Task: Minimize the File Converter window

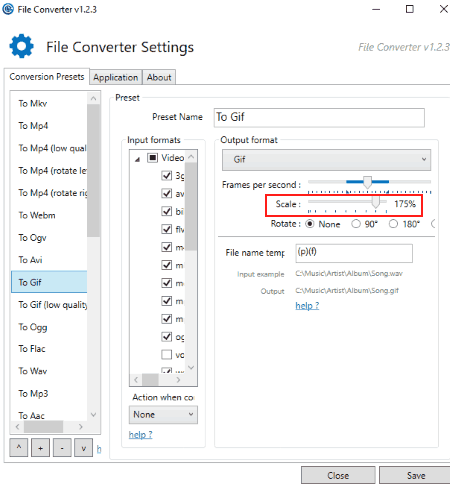Action: click(376, 9)
